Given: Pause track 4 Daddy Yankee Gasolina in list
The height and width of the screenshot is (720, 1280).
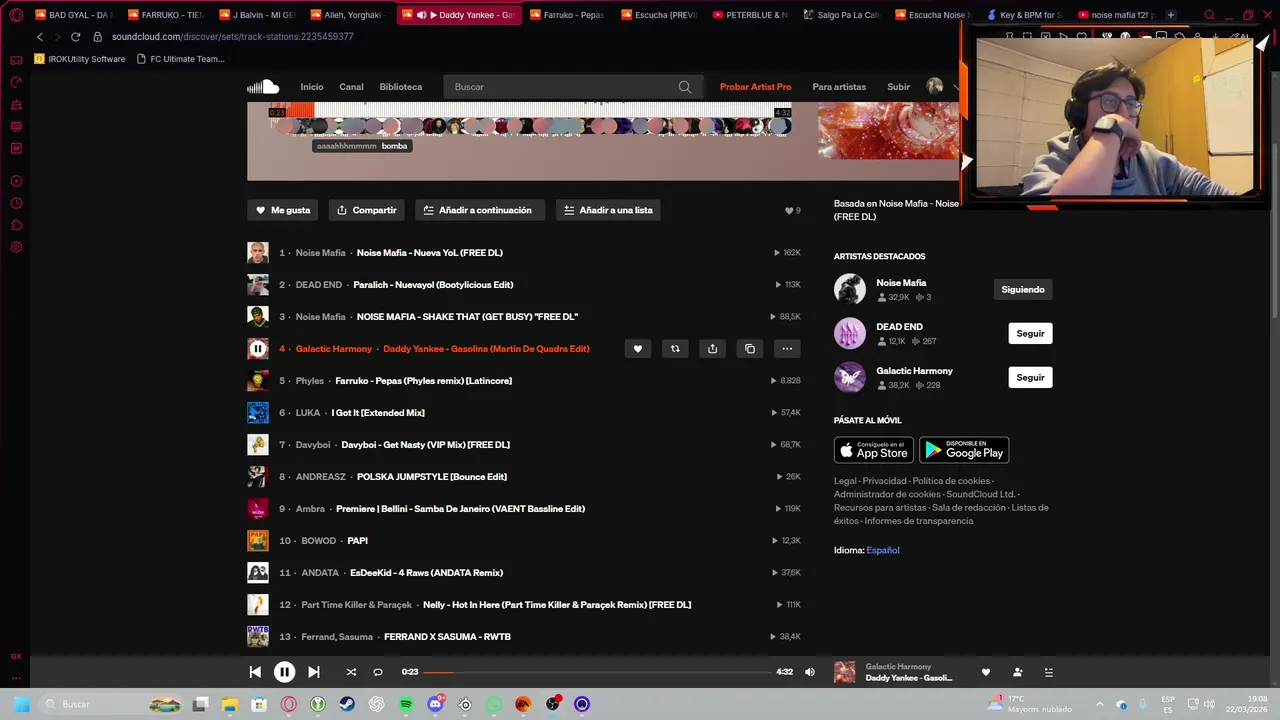Looking at the screenshot, I should point(258,349).
